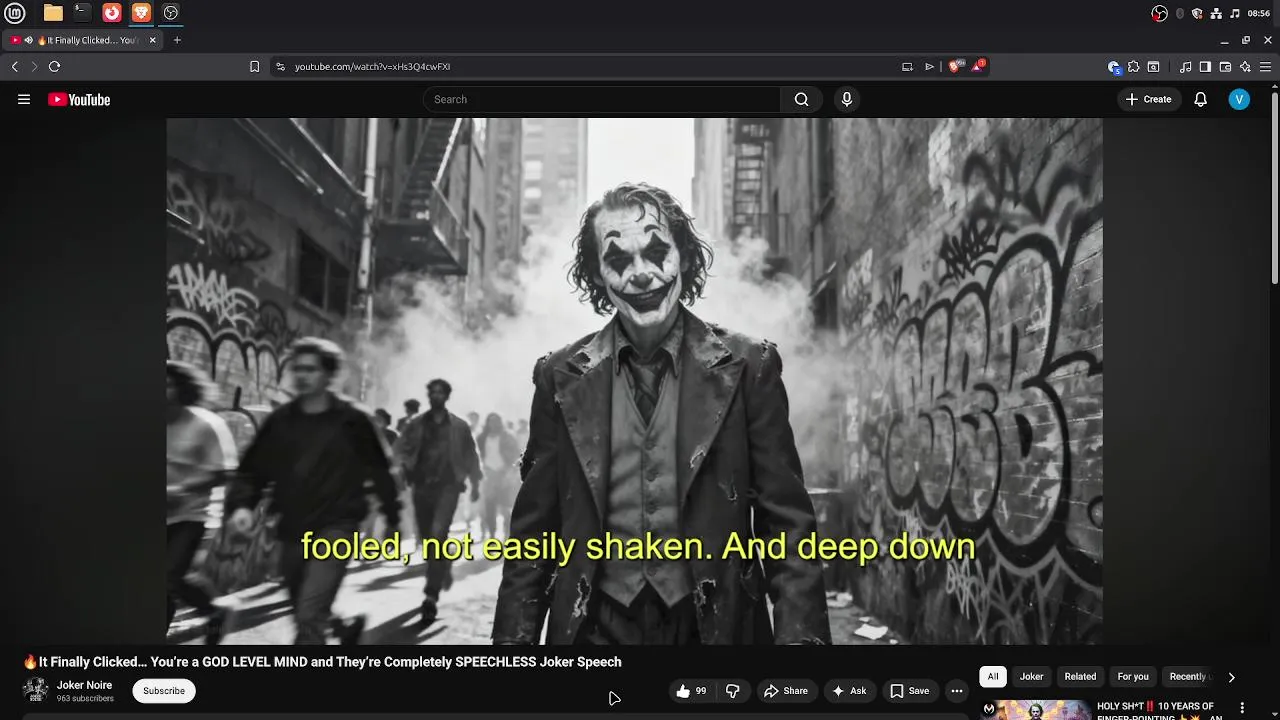Open the red browser icon in the panel
The image size is (1280, 720).
click(x=112, y=13)
